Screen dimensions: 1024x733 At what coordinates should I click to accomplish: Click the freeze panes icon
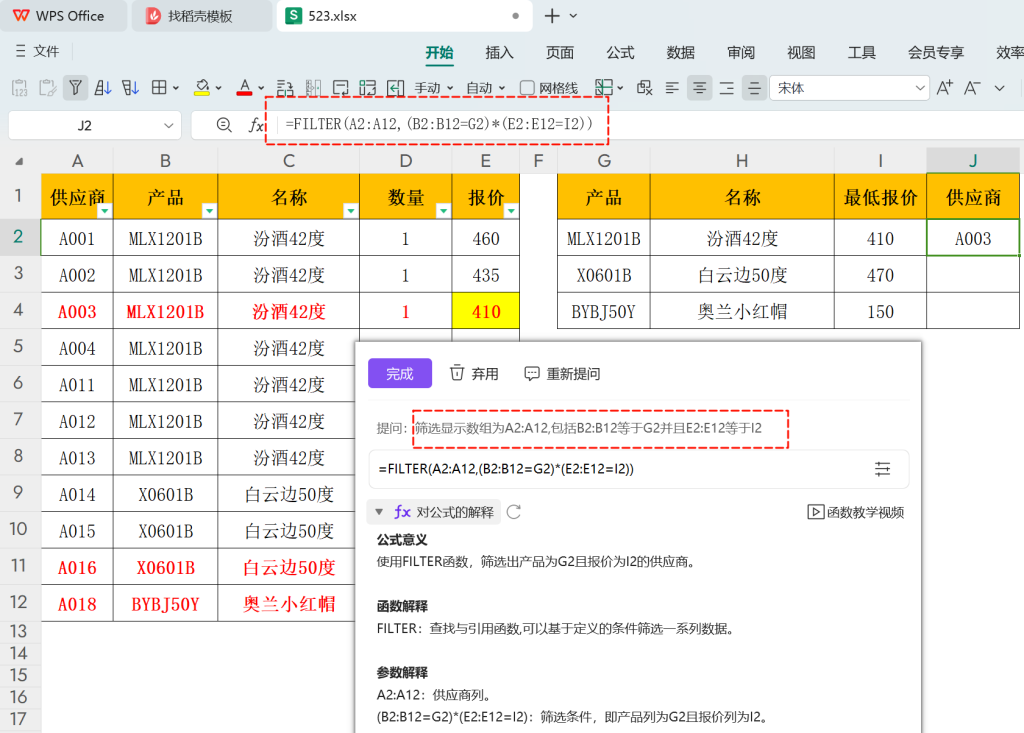point(604,88)
